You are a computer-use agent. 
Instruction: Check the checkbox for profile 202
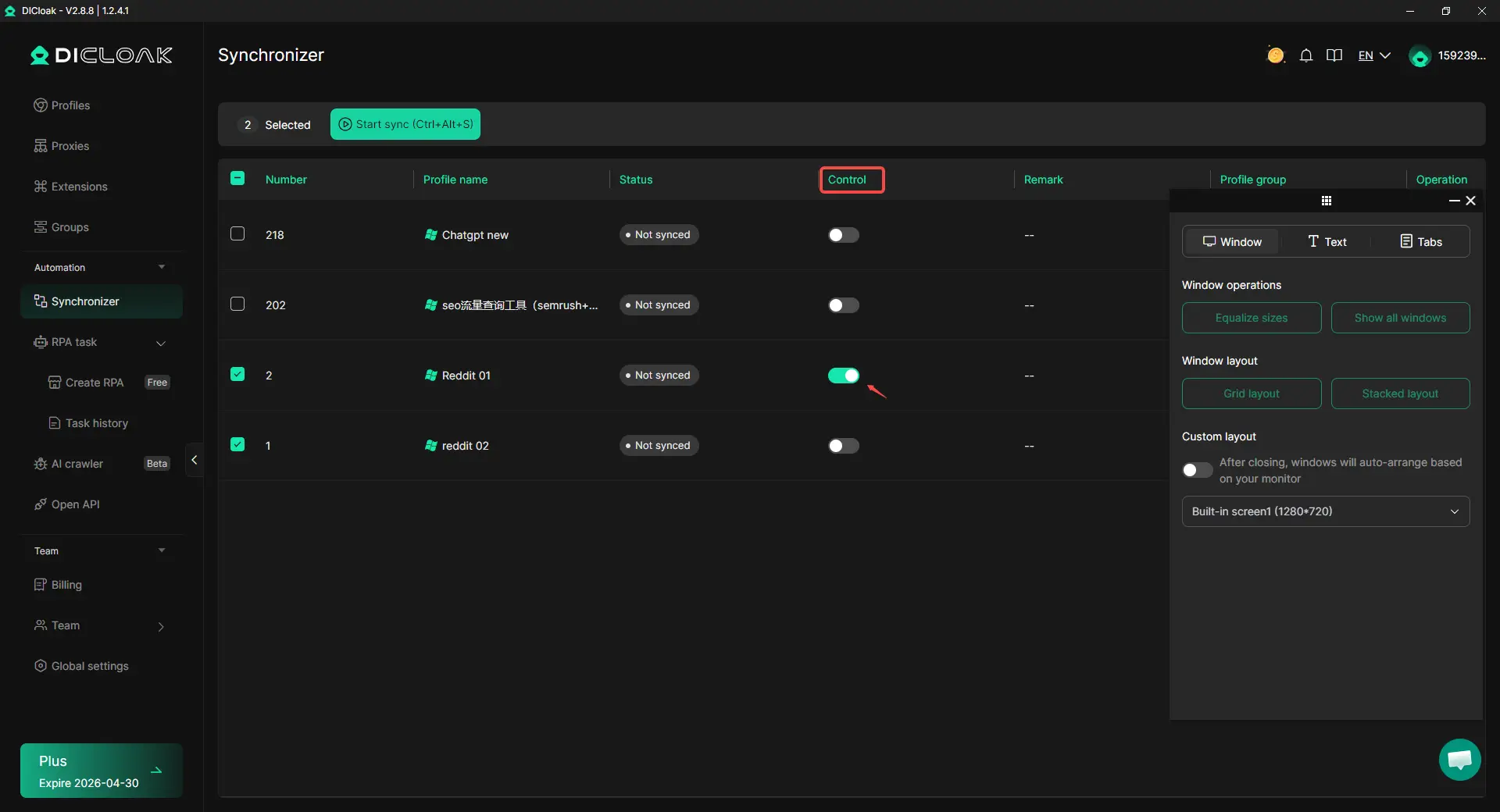[x=237, y=304]
